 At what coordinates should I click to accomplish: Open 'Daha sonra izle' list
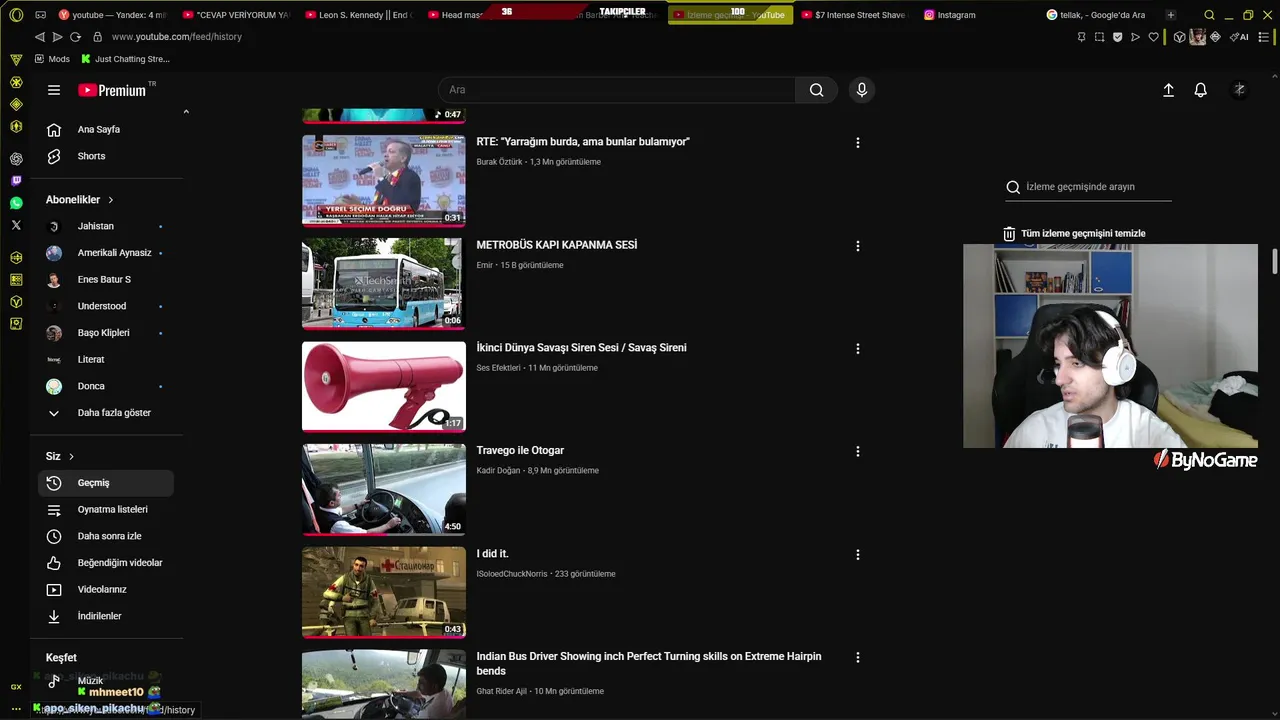(106, 537)
